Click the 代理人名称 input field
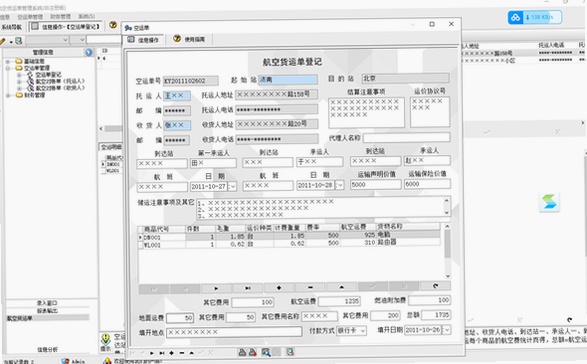This screenshot has height=364, width=587. click(406, 137)
